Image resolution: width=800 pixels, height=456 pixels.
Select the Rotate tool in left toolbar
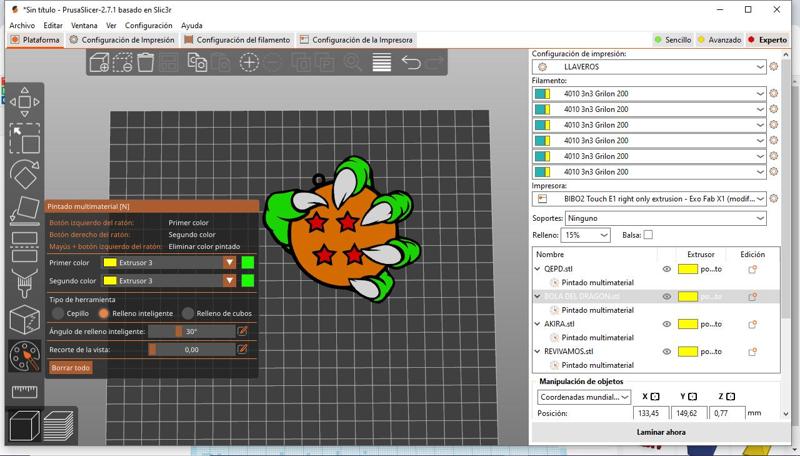point(24,174)
